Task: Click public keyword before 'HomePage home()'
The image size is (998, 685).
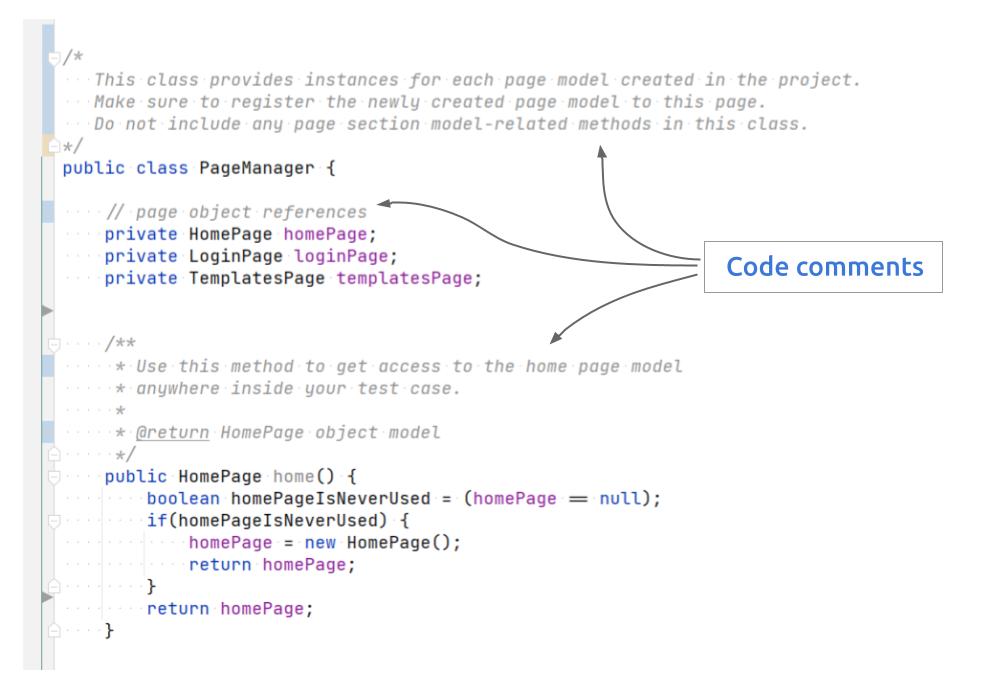Action: [136, 477]
